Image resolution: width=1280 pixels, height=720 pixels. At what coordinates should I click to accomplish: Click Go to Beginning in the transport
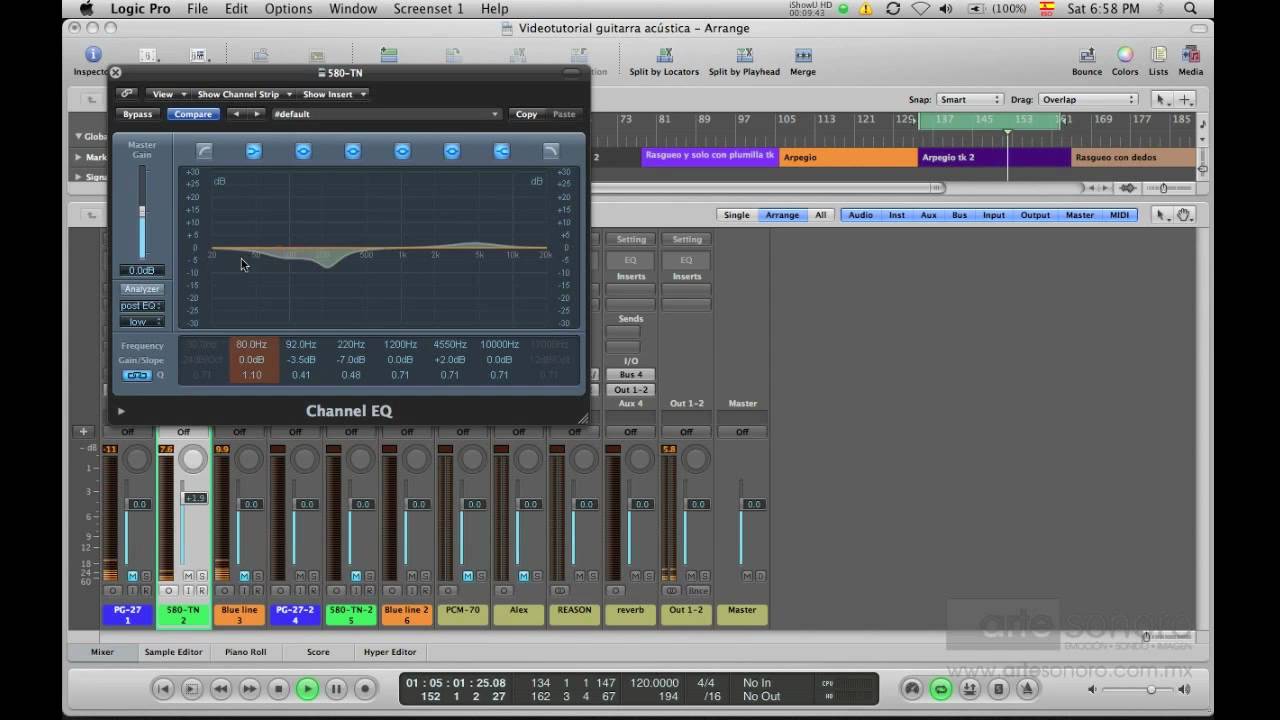[163, 688]
